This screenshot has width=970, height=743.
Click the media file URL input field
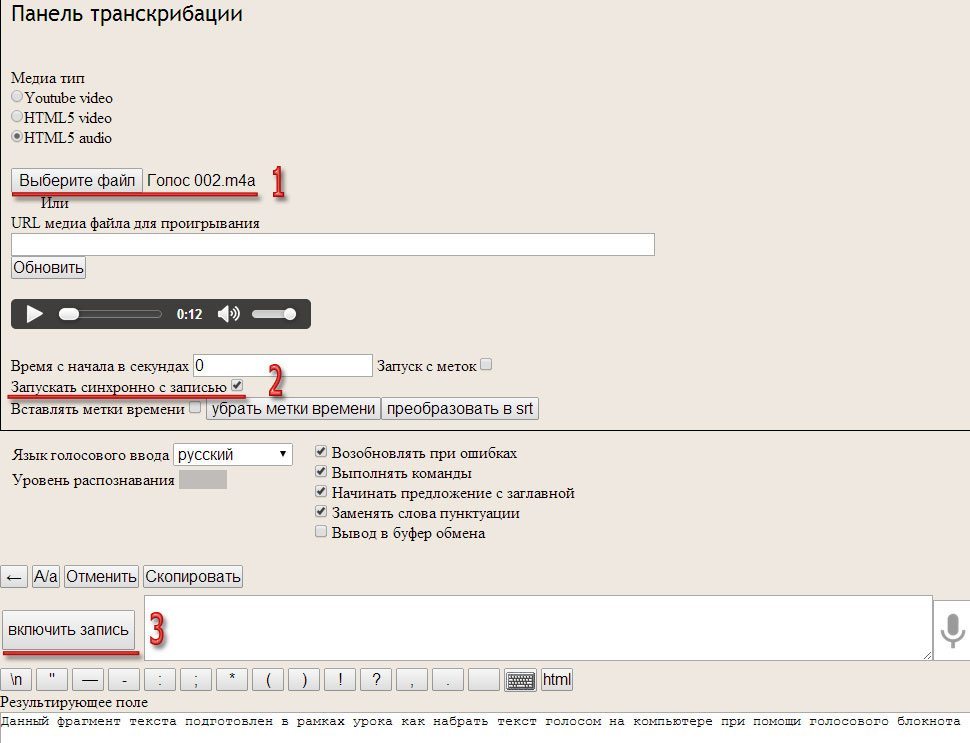[x=332, y=245]
